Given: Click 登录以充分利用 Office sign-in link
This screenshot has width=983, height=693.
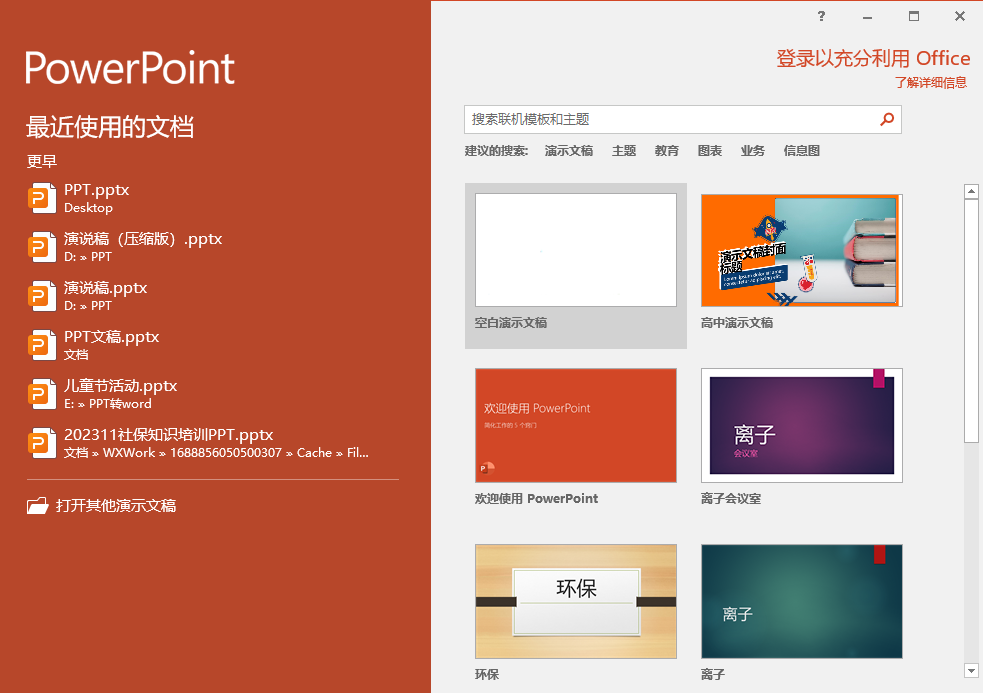Looking at the screenshot, I should (873, 58).
